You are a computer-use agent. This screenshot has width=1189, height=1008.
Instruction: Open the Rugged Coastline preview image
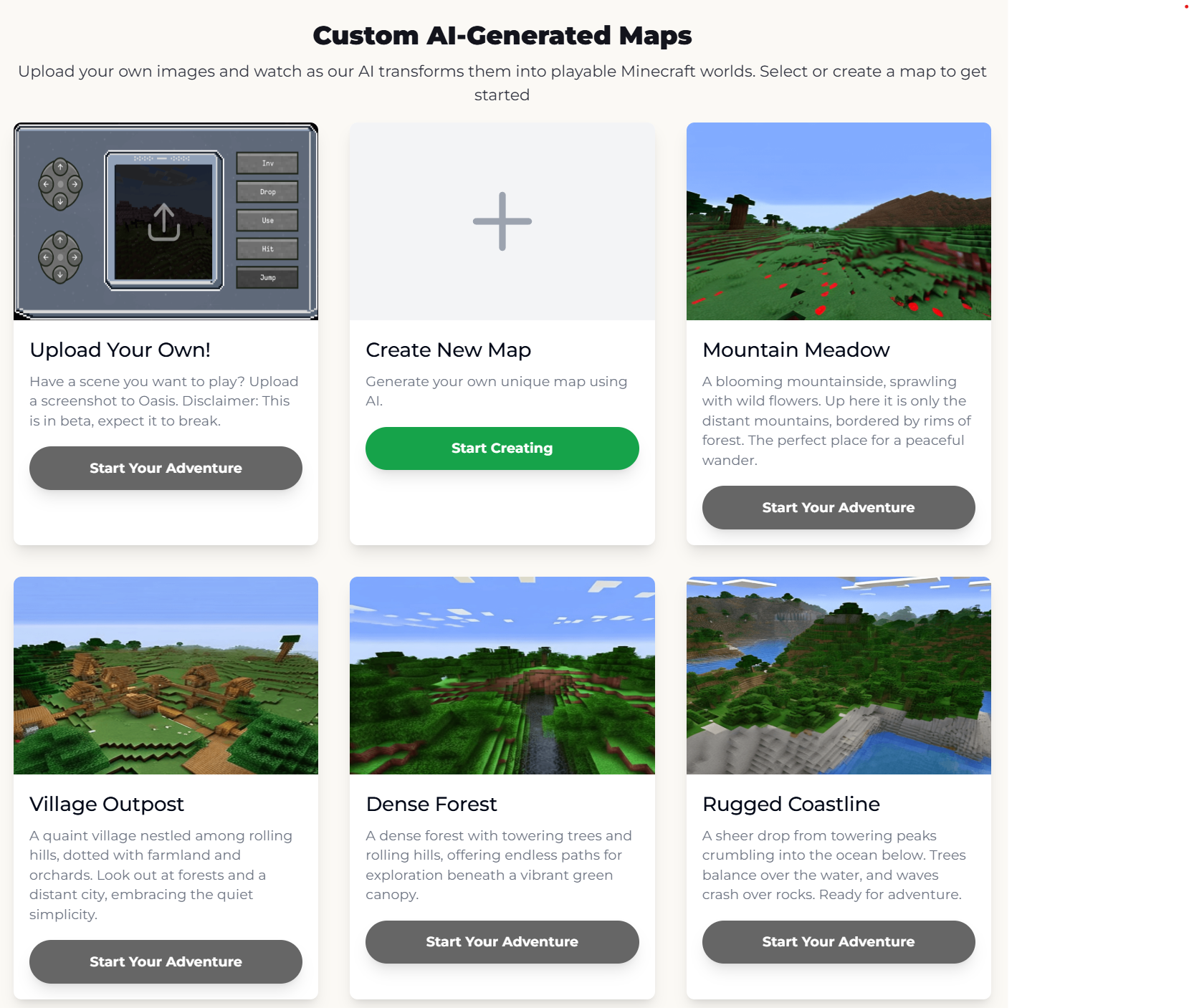coord(839,676)
